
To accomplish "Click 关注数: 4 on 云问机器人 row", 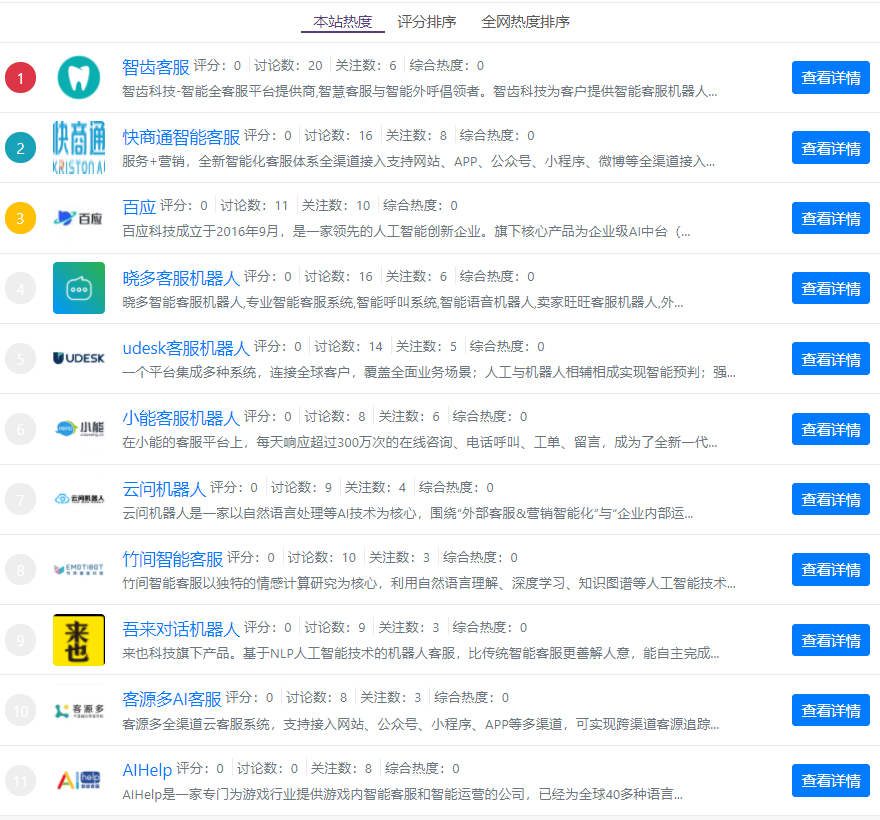I will (375, 488).
